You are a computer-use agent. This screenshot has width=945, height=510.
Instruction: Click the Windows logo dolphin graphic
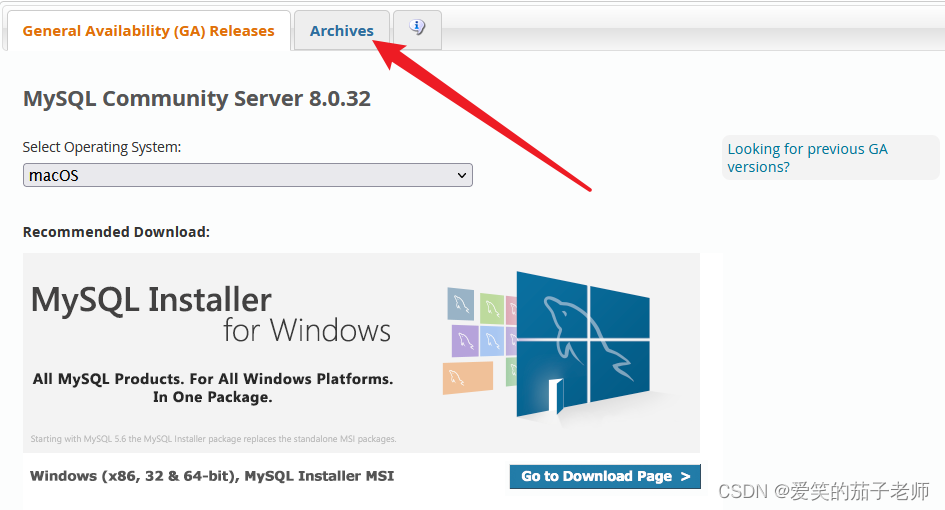(582, 345)
